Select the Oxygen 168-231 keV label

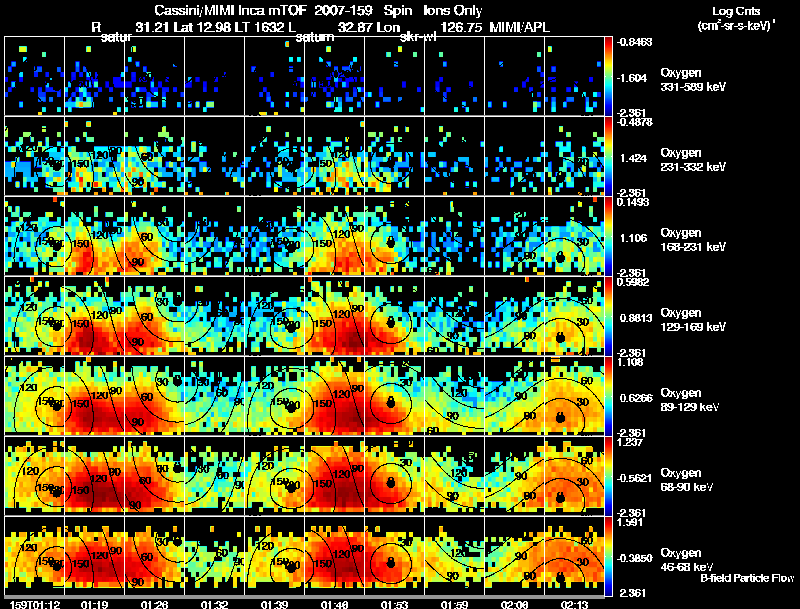click(693, 240)
